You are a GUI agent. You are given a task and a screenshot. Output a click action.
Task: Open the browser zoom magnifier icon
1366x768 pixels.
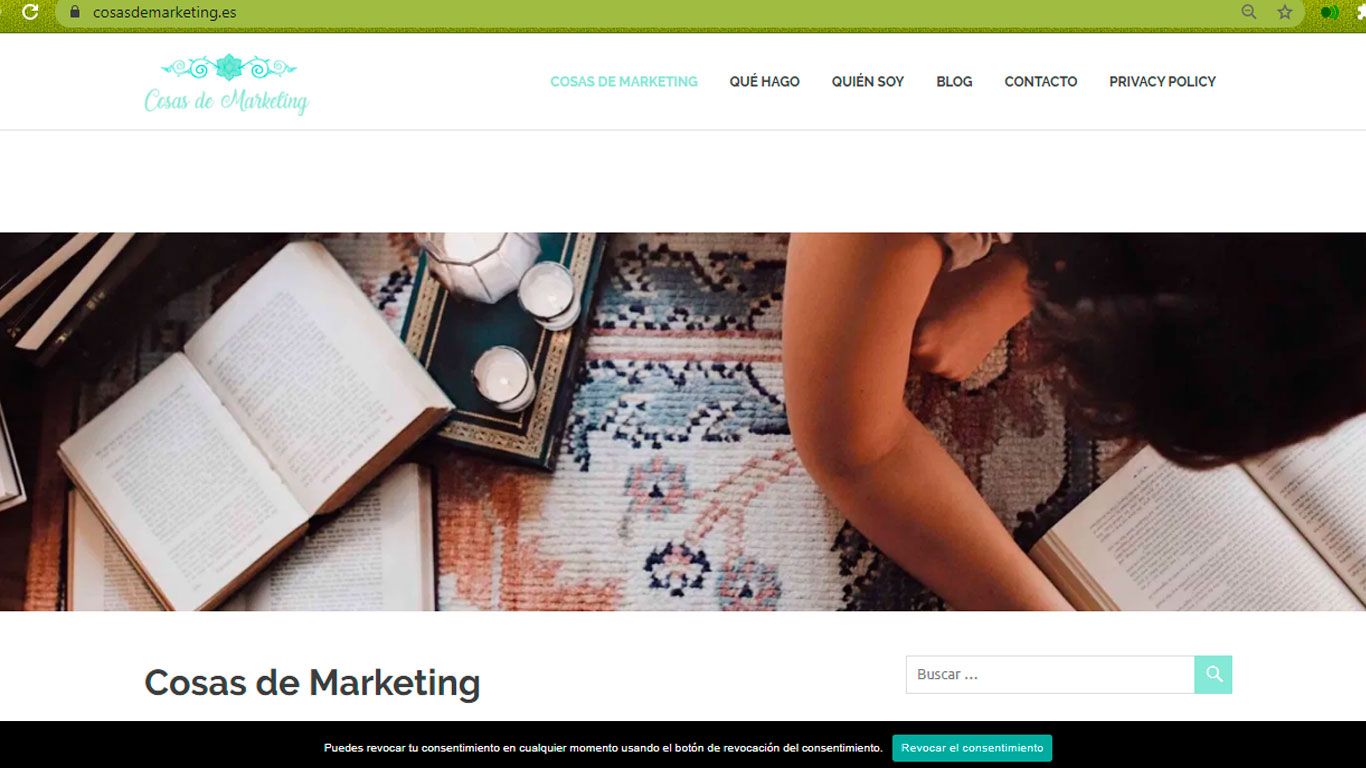1249,12
